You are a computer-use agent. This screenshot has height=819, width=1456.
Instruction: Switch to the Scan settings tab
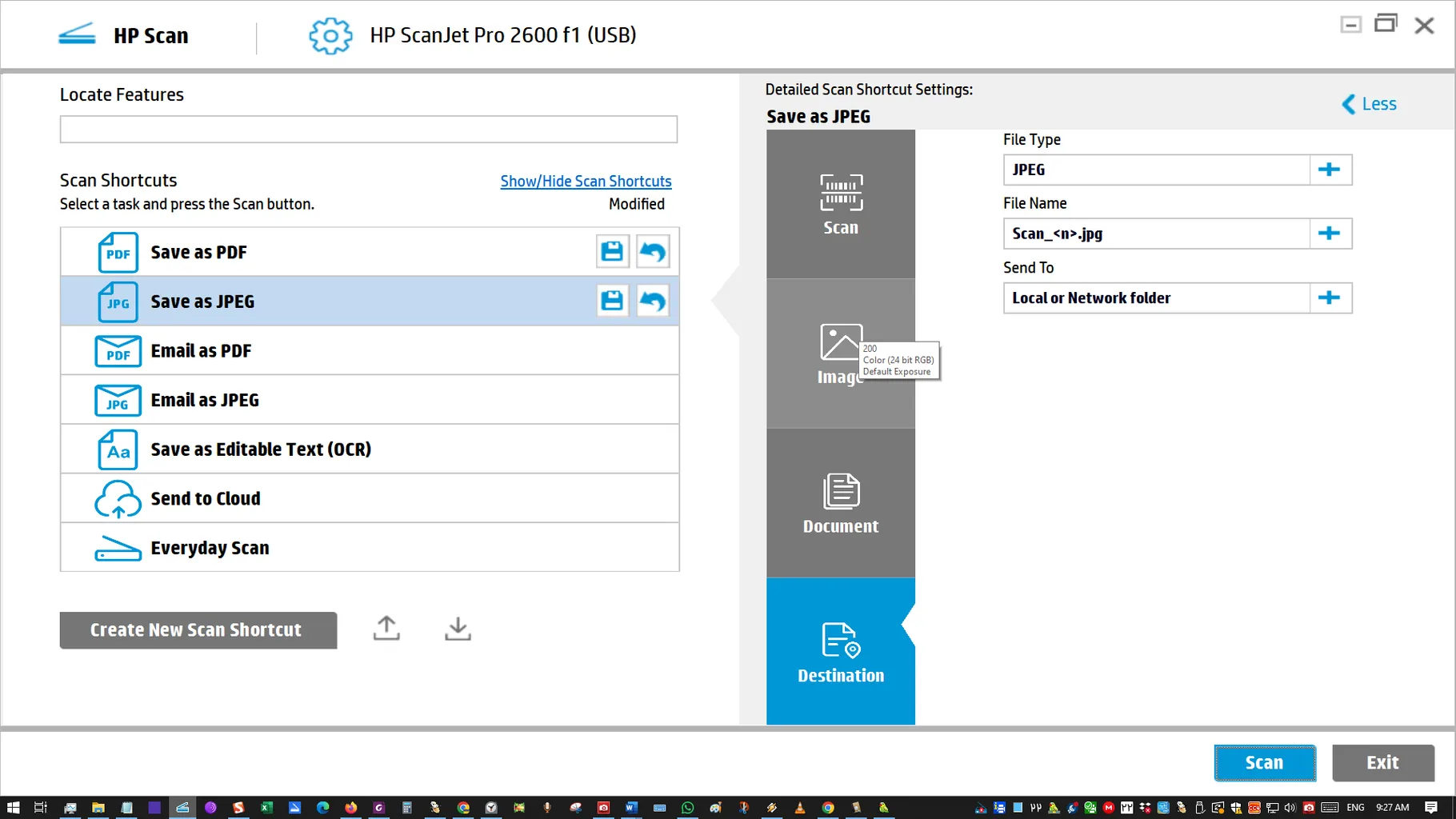pyautogui.click(x=840, y=205)
